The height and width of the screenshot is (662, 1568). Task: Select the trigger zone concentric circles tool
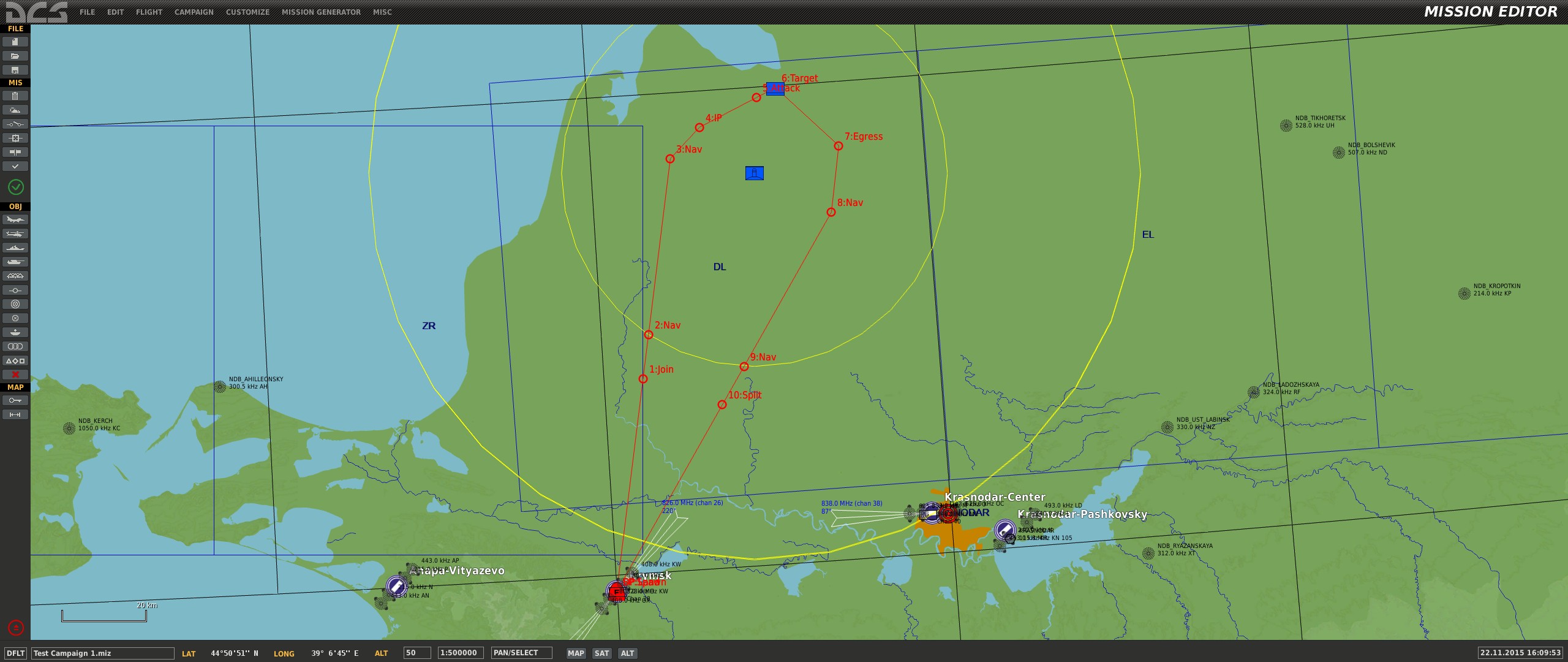(15, 304)
